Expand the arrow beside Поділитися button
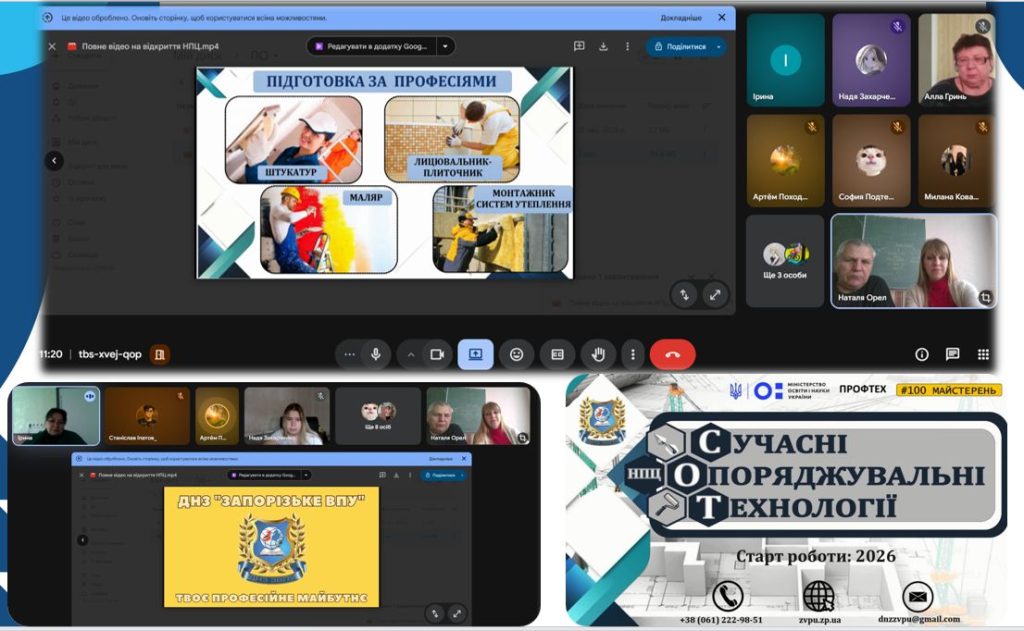Image resolution: width=1024 pixels, height=631 pixels. (718, 46)
